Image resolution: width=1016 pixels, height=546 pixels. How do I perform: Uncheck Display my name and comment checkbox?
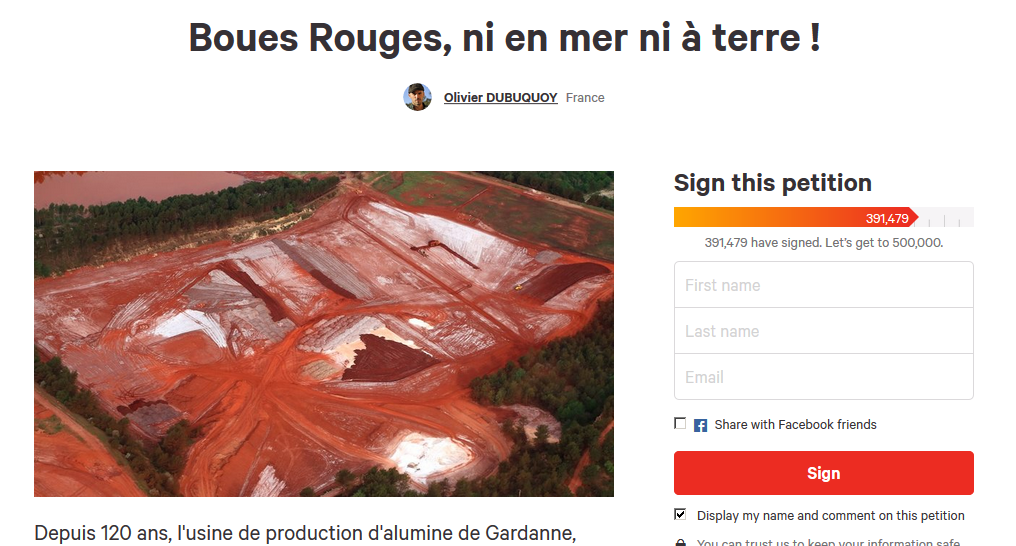[680, 514]
